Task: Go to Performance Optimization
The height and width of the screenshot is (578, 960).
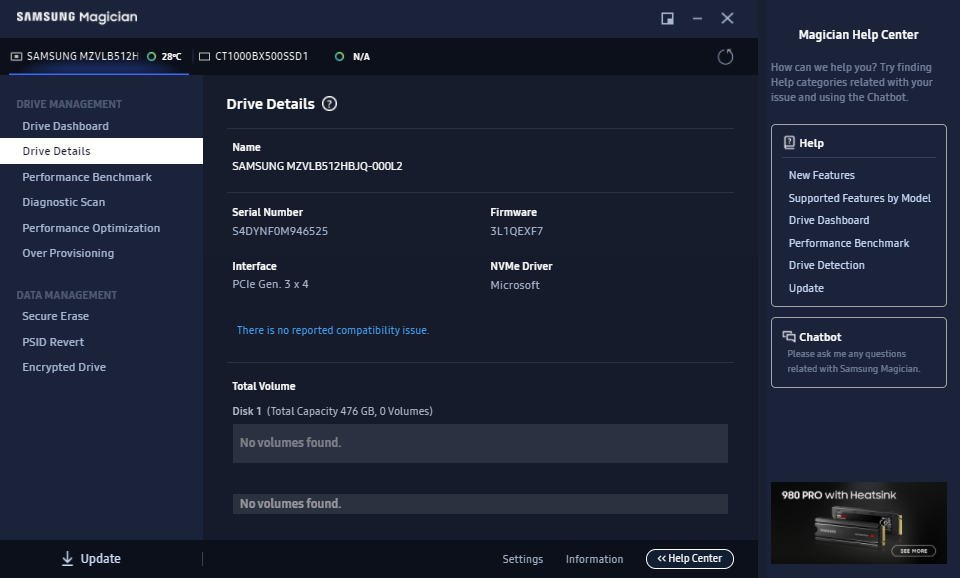Action: point(91,228)
